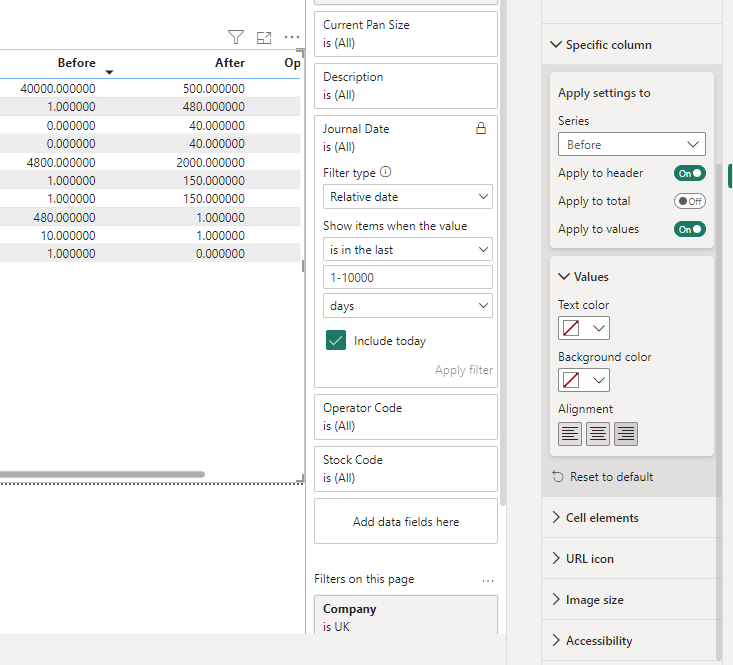The height and width of the screenshot is (665, 733).
Task: Open Description filter card
Action: [406, 86]
